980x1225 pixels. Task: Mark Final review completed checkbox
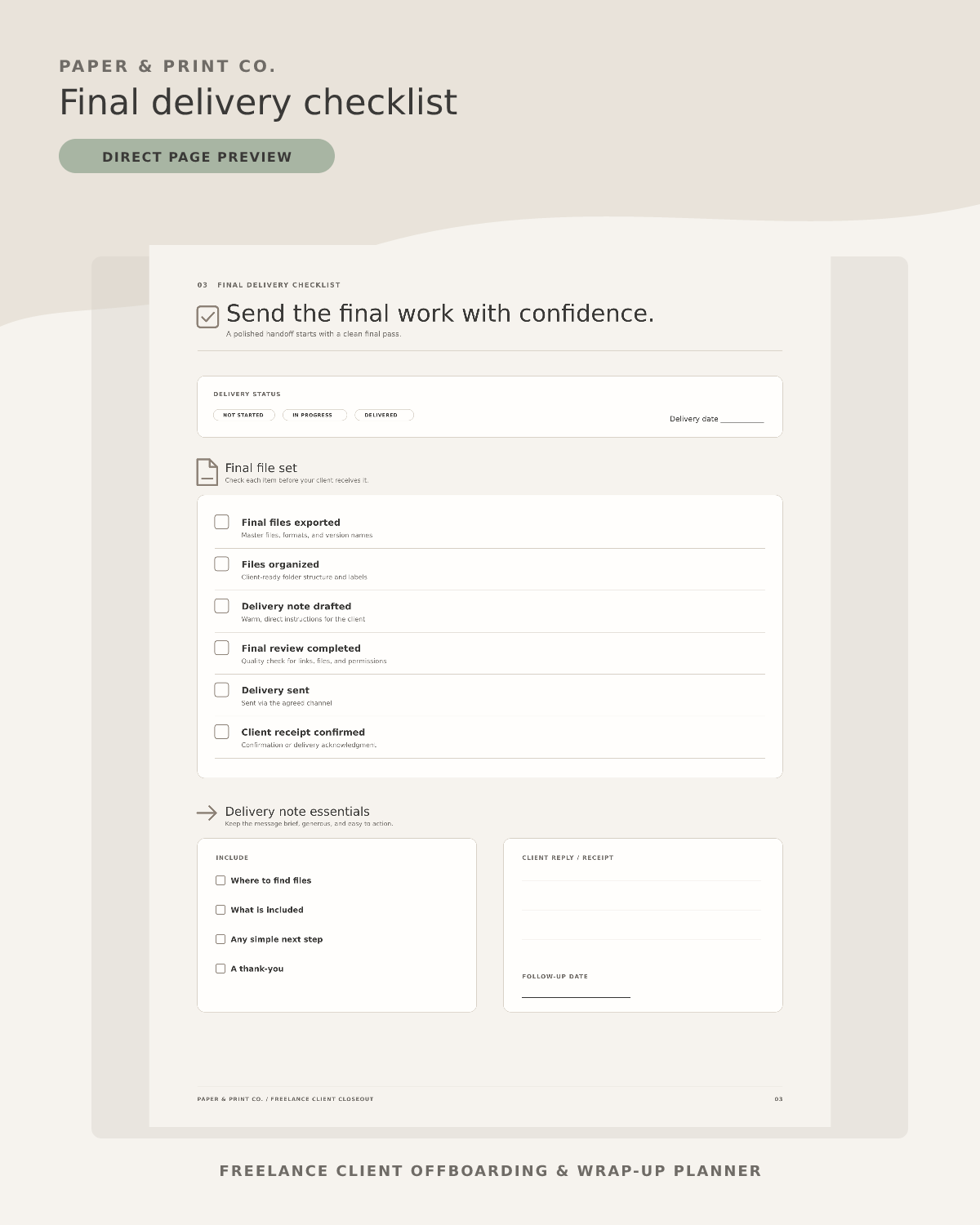[221, 648]
